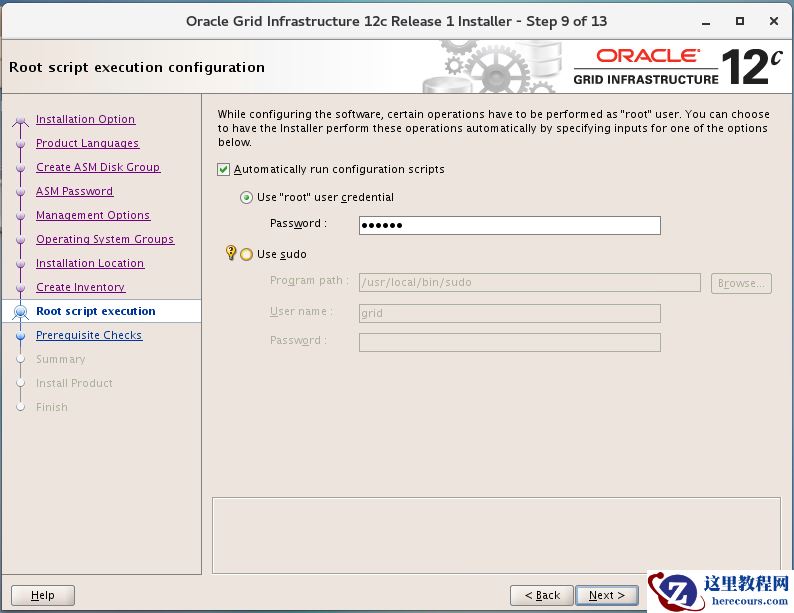Viewport: 794px width, 613px height.
Task: Click the Install Product step label
Action: 74,383
